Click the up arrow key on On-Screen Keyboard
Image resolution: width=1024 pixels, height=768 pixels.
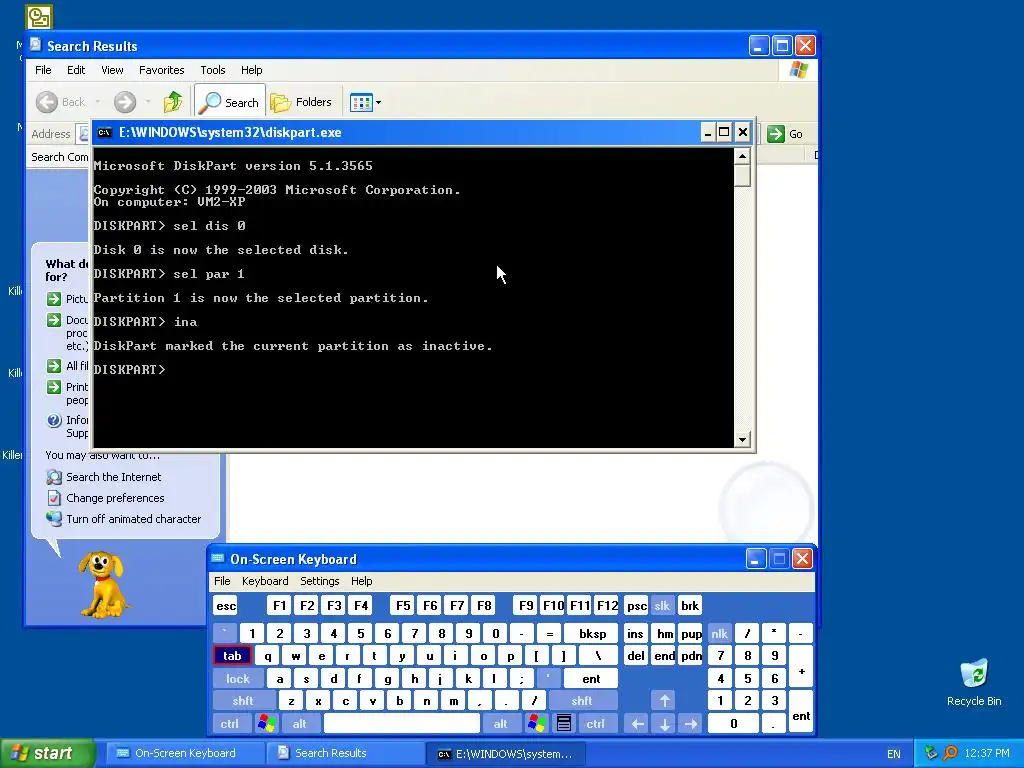(x=664, y=701)
